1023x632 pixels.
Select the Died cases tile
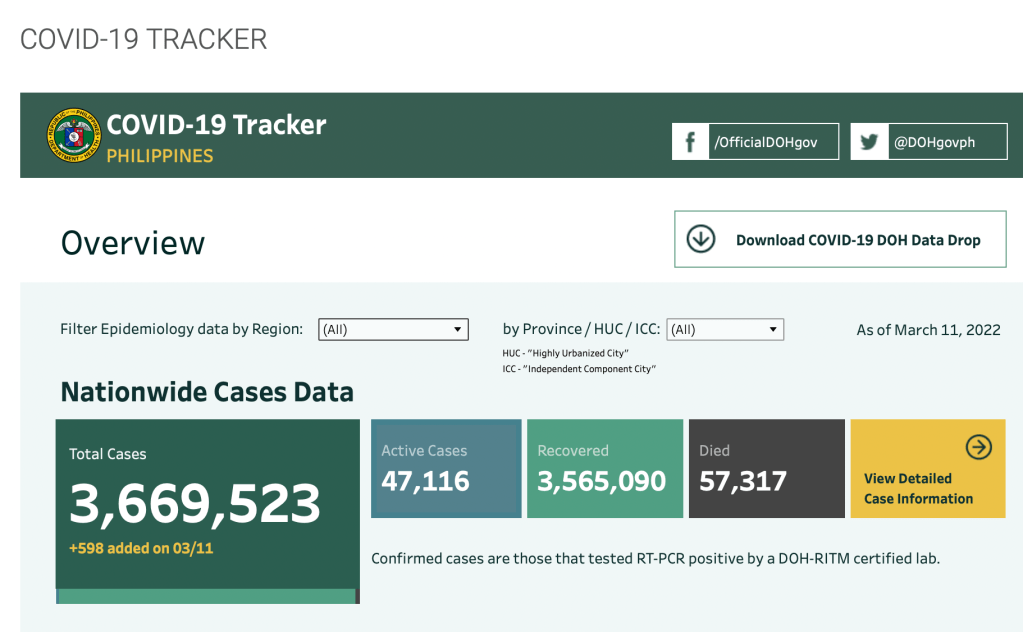(763, 468)
